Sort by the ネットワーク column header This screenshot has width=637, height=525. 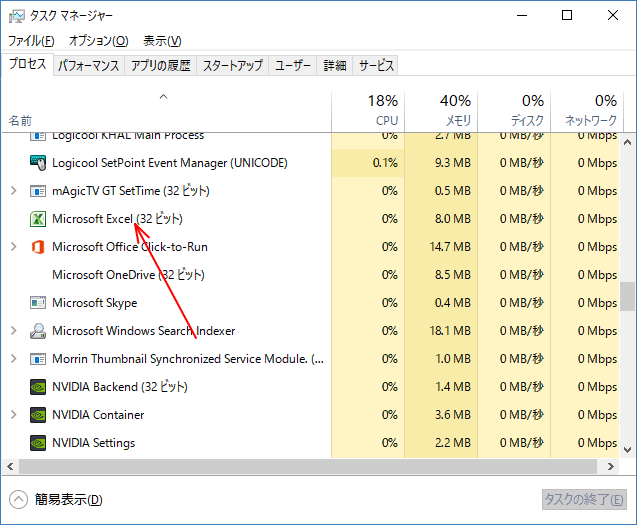click(x=587, y=110)
